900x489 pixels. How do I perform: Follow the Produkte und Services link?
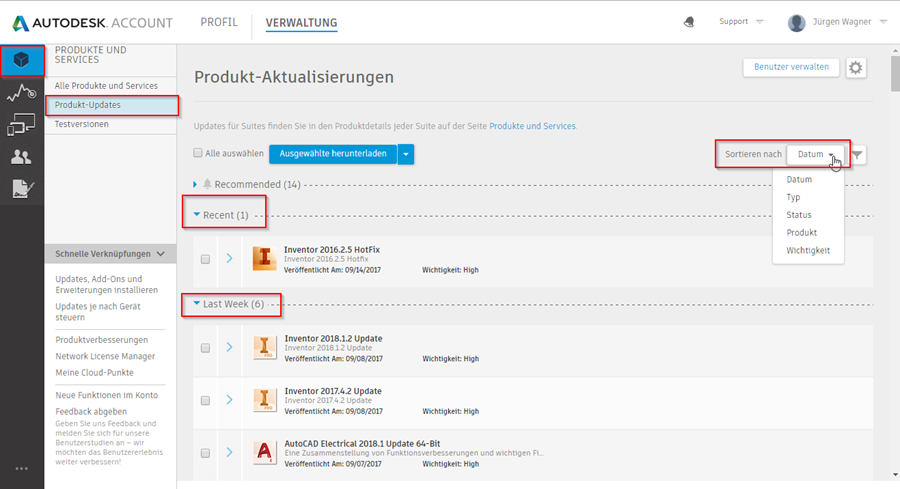coord(532,126)
